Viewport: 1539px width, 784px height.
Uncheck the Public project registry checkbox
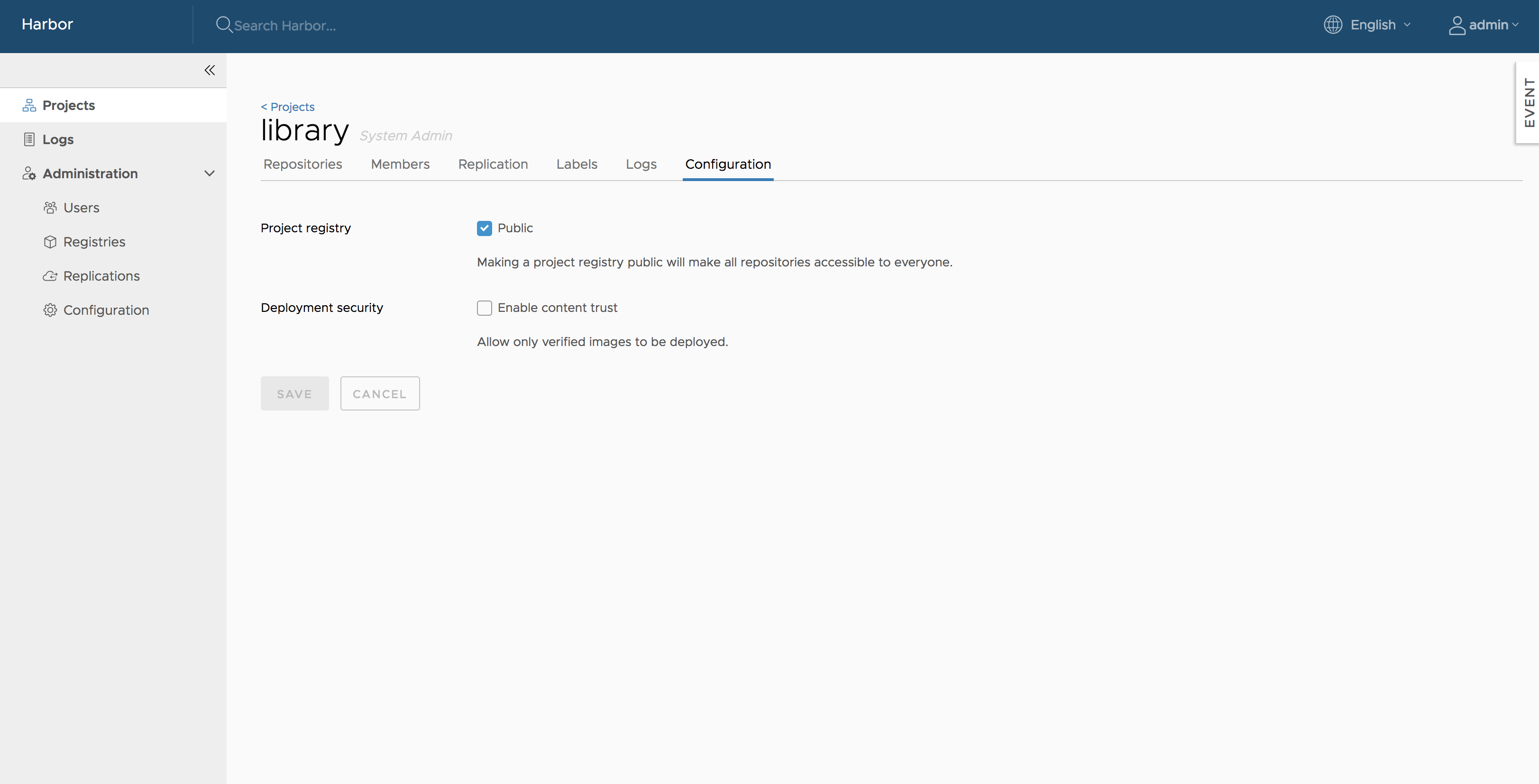pyautogui.click(x=484, y=228)
